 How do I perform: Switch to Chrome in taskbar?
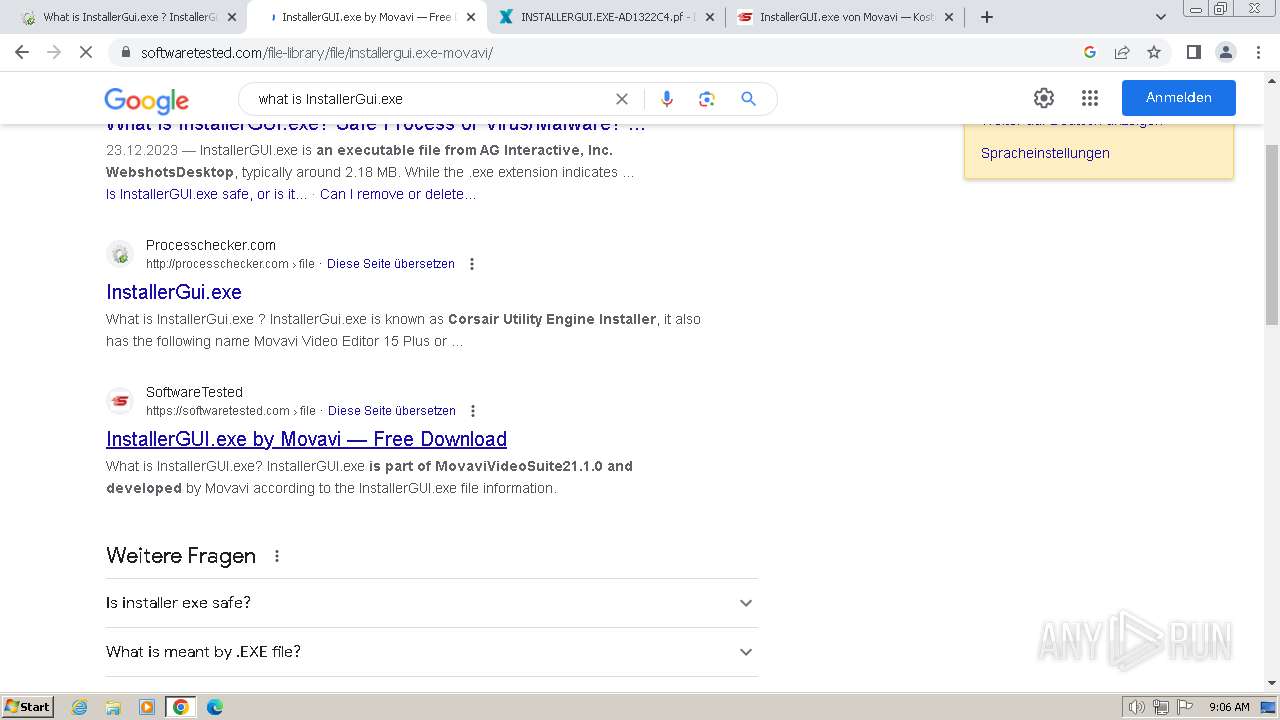coord(181,707)
